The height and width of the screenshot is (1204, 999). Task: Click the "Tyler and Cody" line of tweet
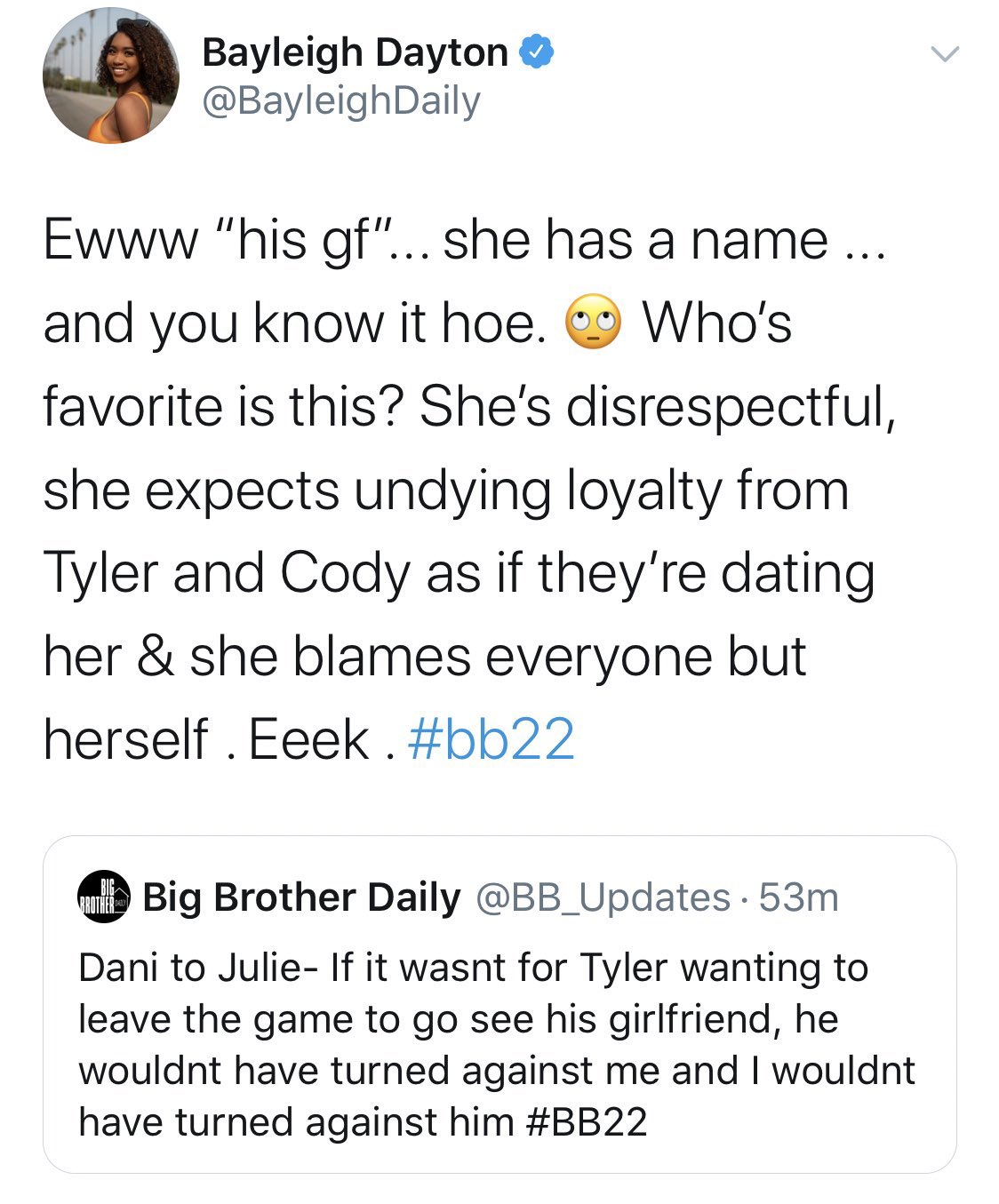click(459, 574)
